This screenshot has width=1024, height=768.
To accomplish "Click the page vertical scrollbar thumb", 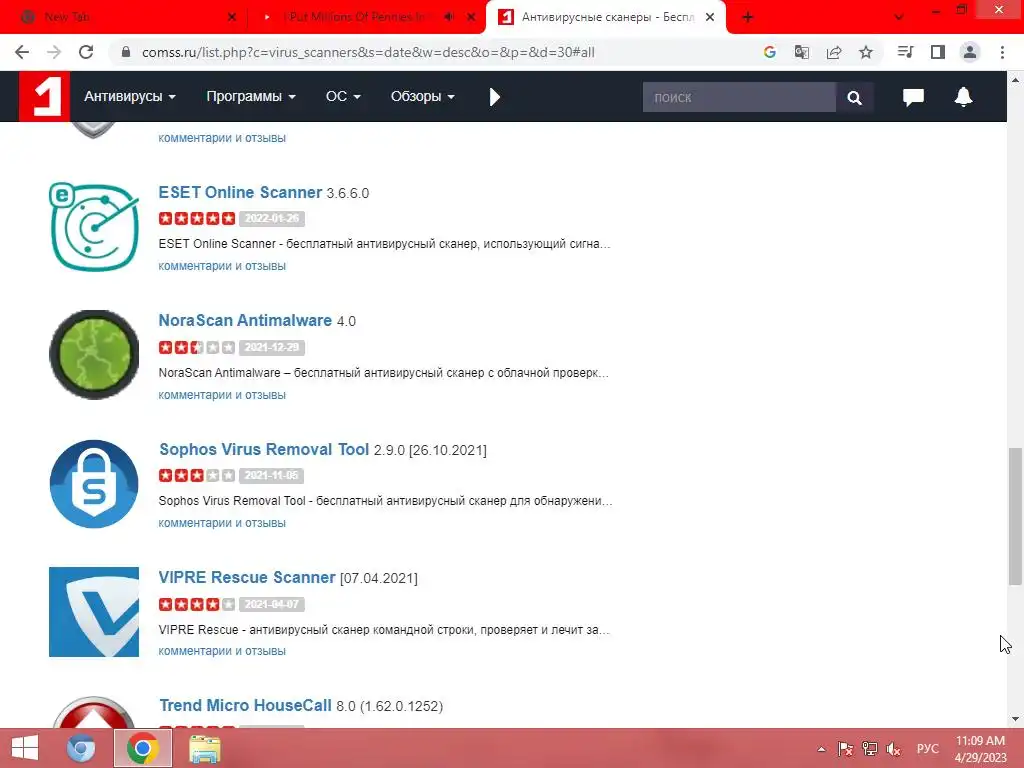I will (1015, 516).
